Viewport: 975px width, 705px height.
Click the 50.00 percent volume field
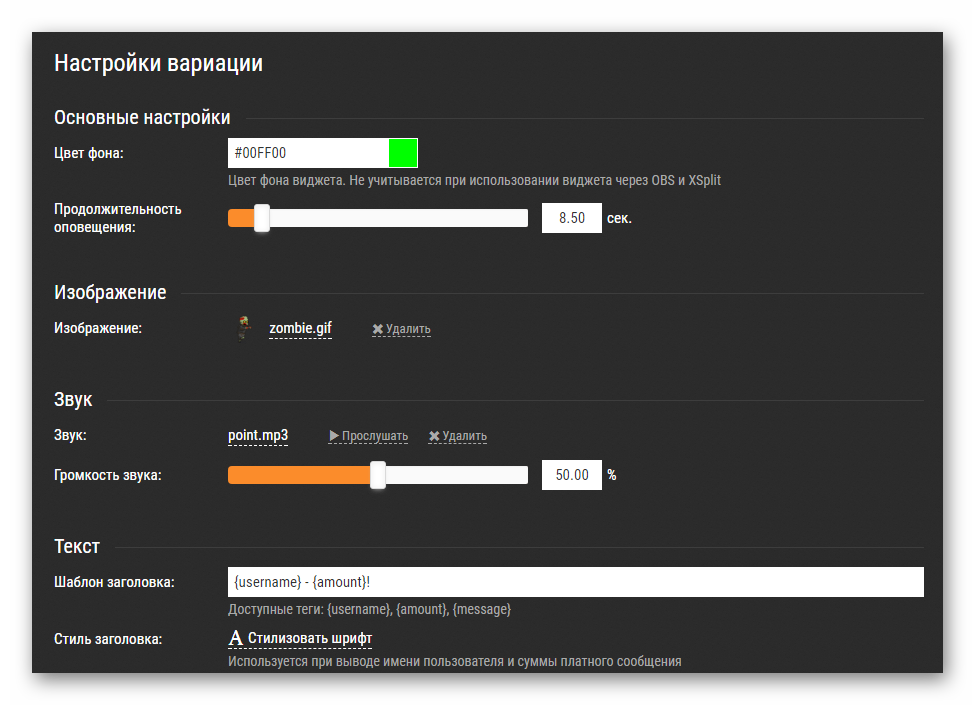click(x=571, y=475)
